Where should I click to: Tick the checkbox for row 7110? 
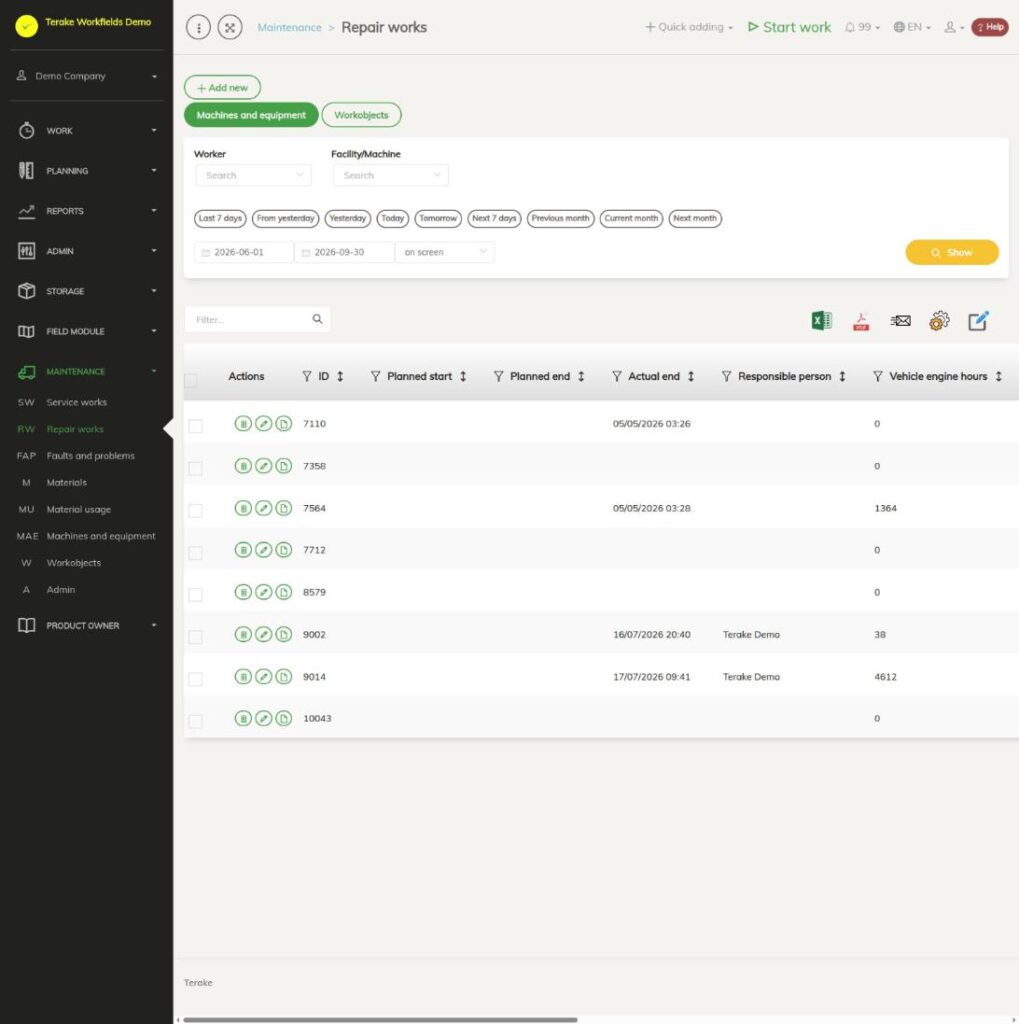coord(195,426)
